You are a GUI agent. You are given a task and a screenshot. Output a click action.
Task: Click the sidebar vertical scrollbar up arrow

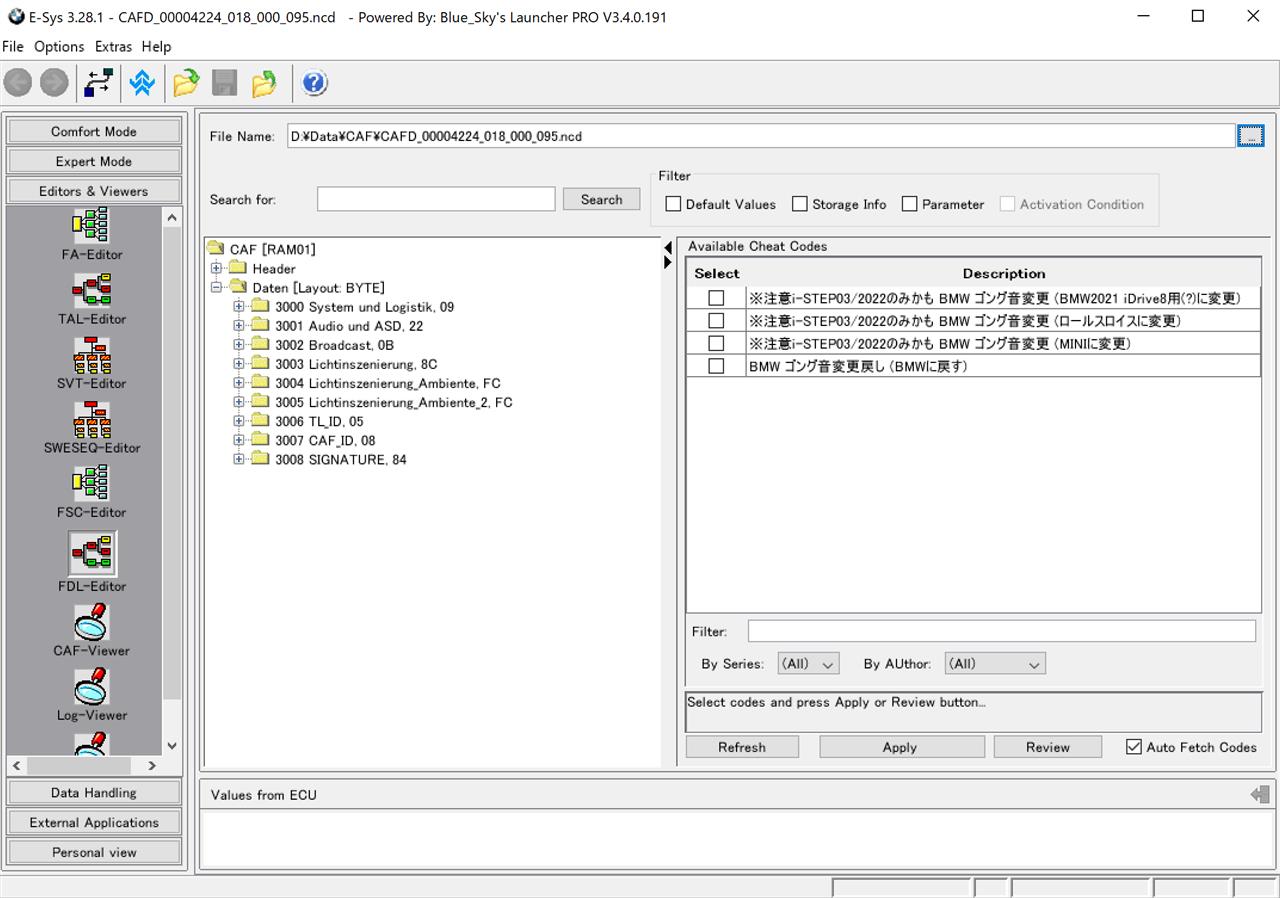pyautogui.click(x=171, y=217)
